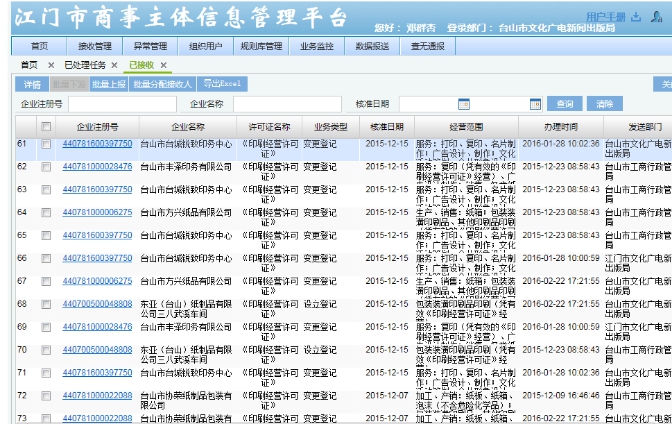The image size is (672, 424).
Task: Toggle the select-all checkbox in the table header
Action: point(46,126)
